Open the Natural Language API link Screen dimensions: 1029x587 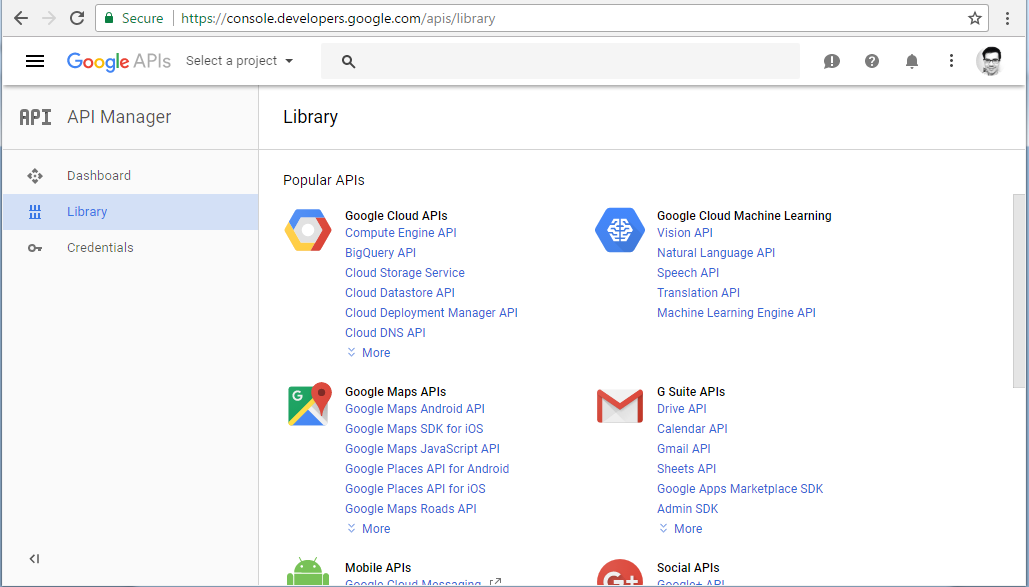716,253
